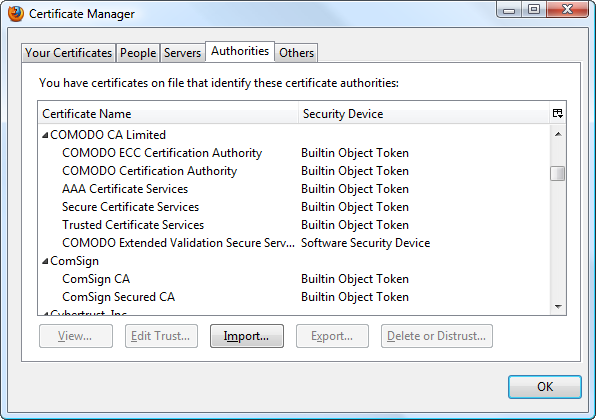Collapse the COMODO CA Limited group

pos(45,135)
